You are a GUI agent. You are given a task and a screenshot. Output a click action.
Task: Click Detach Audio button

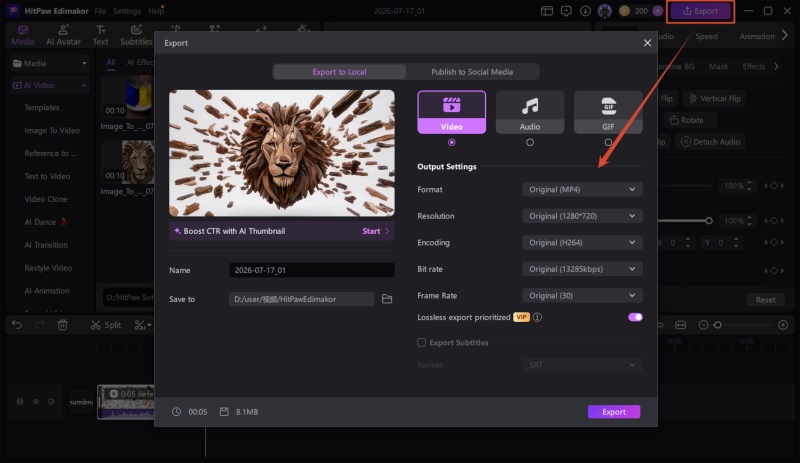coord(710,142)
